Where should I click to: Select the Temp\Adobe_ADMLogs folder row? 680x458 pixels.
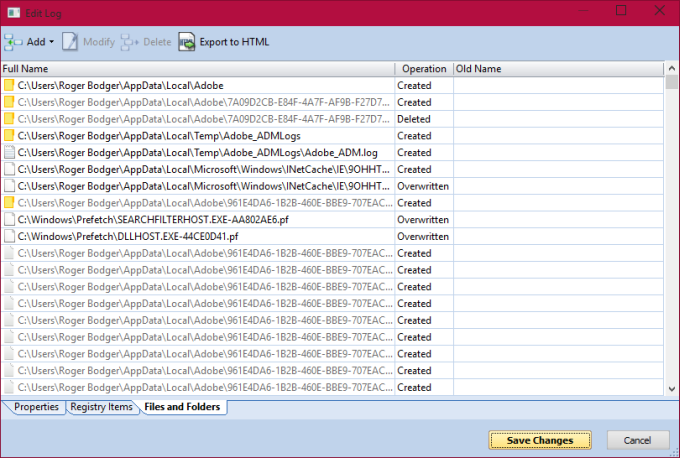coord(332,136)
